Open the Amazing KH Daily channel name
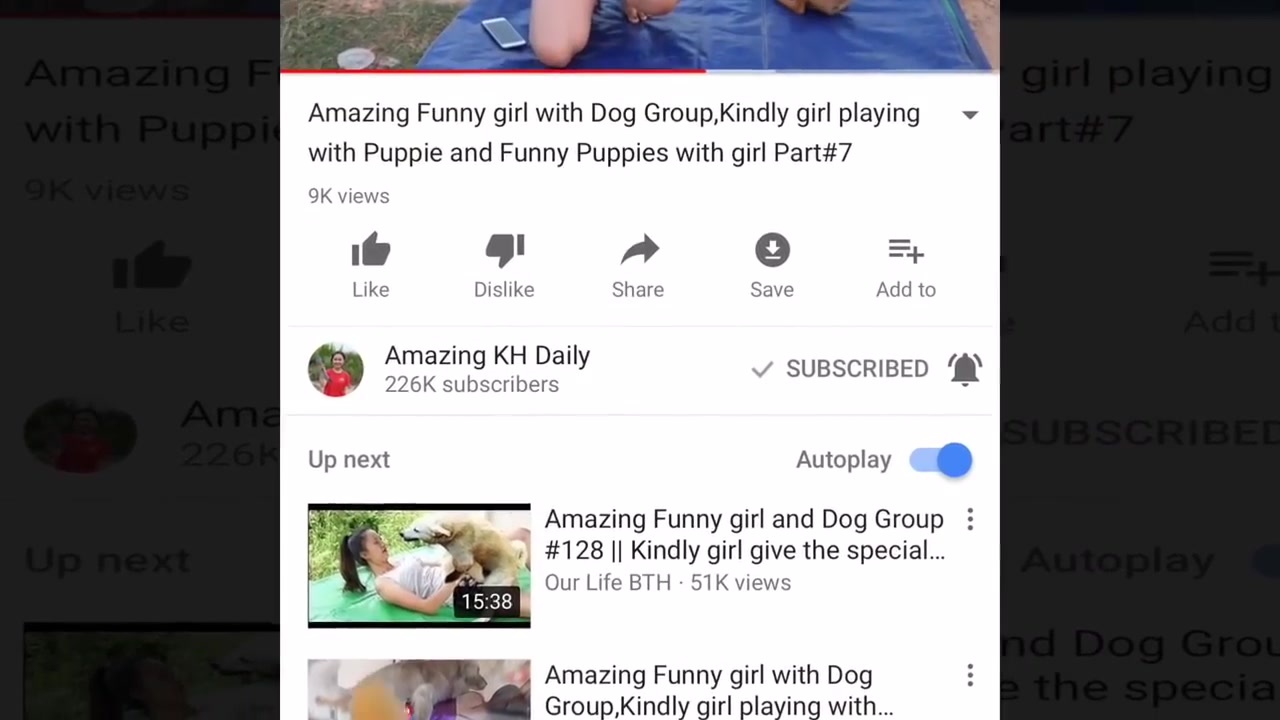 pyautogui.click(x=487, y=356)
